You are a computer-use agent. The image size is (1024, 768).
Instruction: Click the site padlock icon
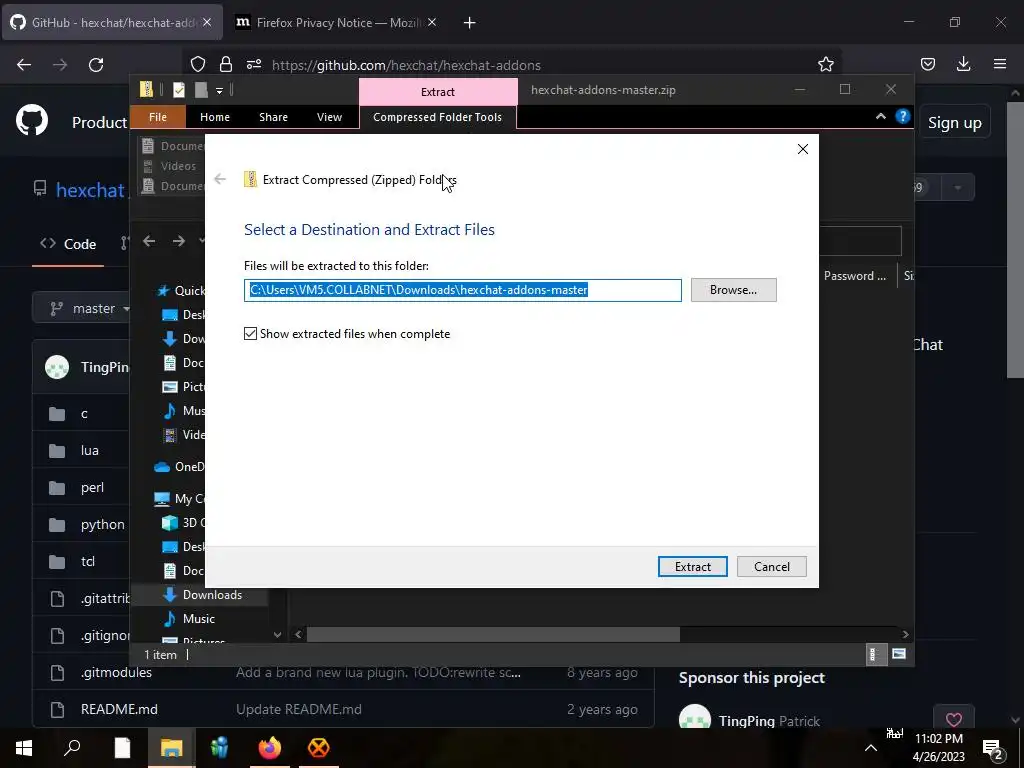tap(226, 64)
